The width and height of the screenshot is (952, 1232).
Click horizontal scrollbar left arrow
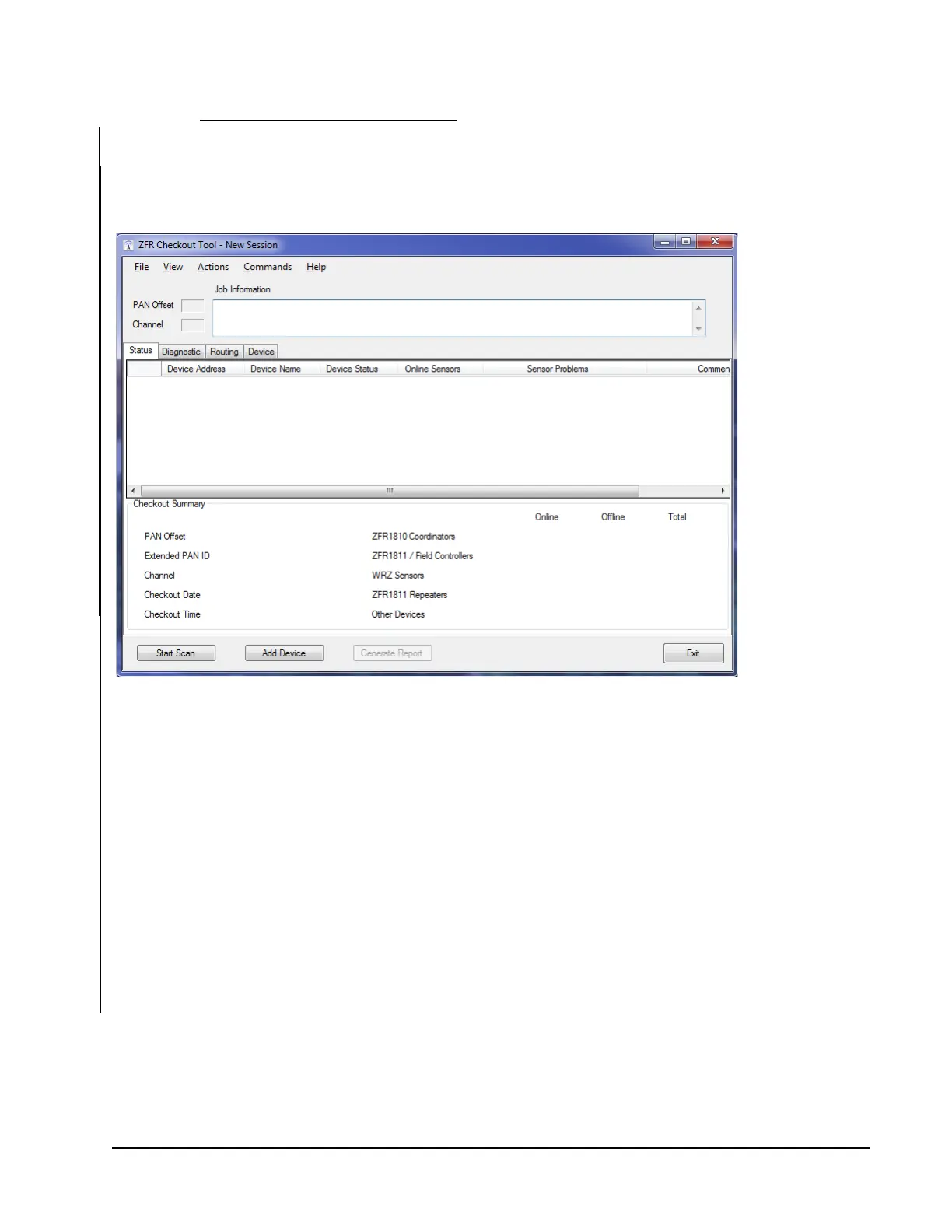point(133,491)
